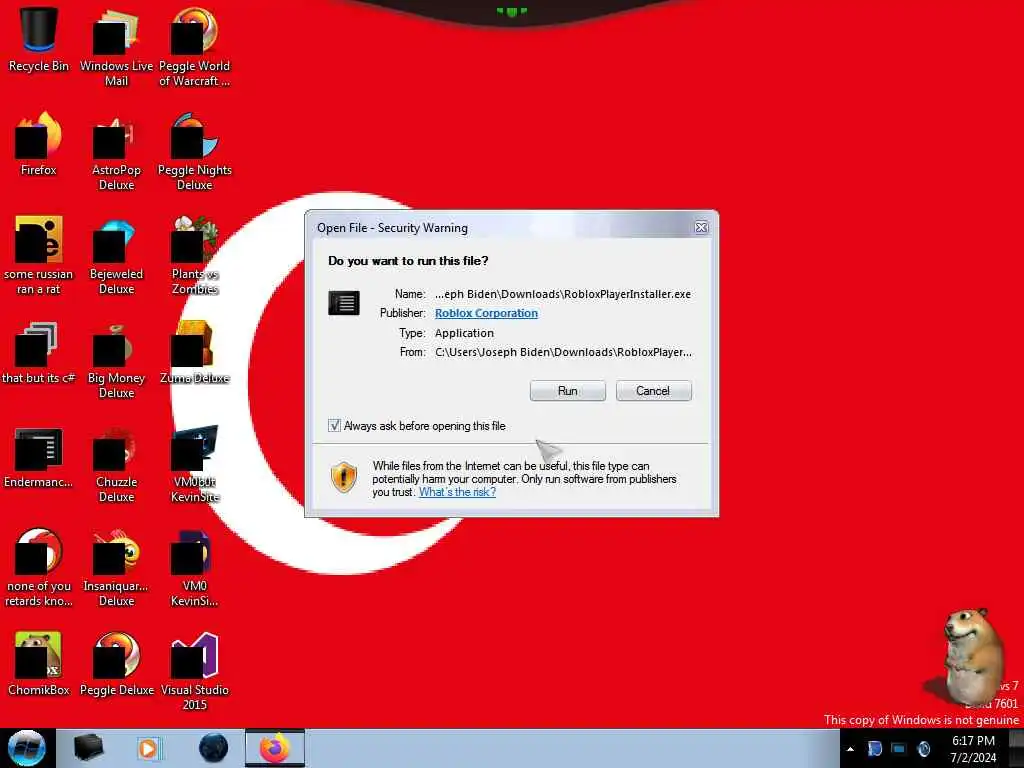
Task: Click the hamster desktop gadget
Action: pos(971,655)
